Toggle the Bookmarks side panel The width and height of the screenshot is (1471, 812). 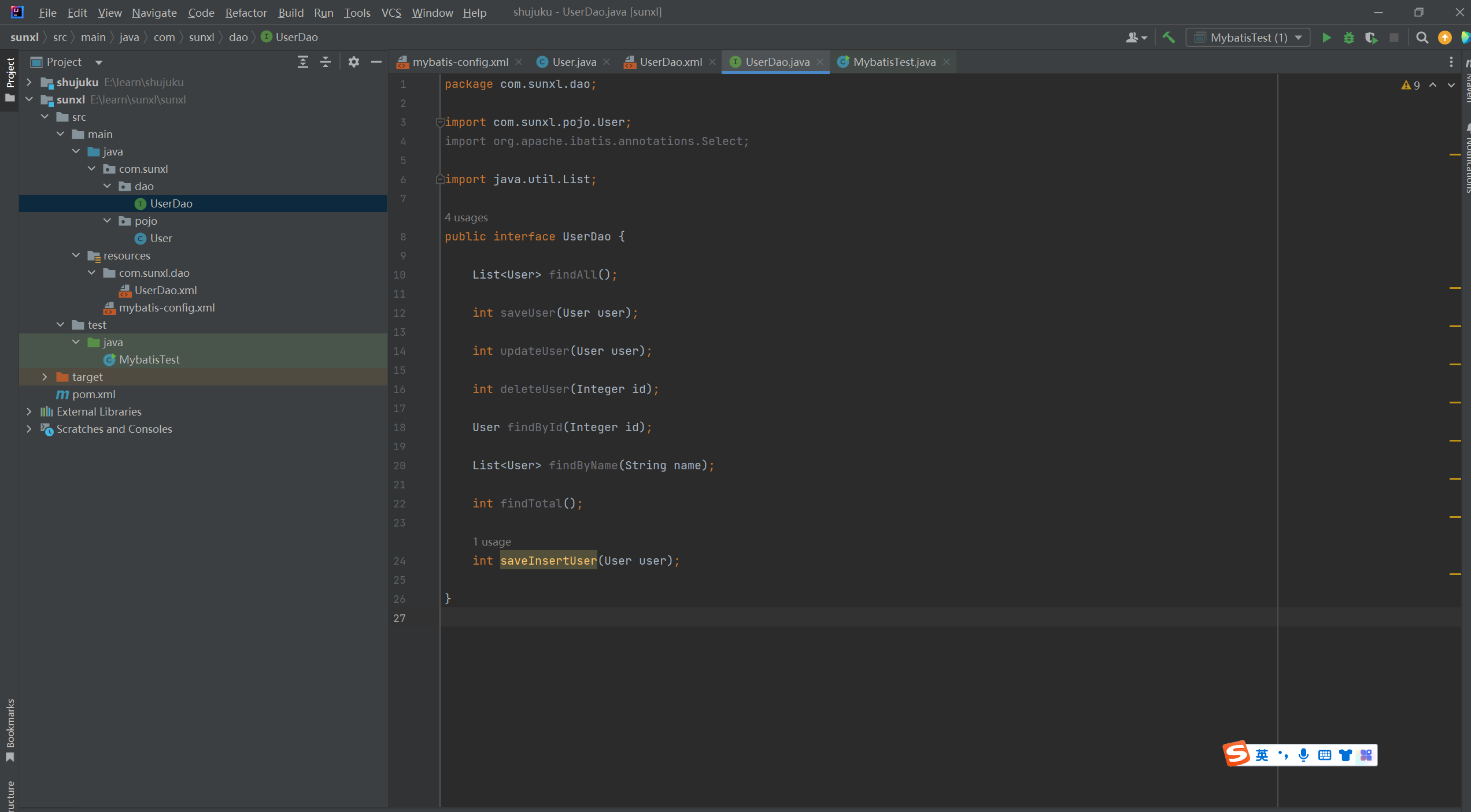10,729
